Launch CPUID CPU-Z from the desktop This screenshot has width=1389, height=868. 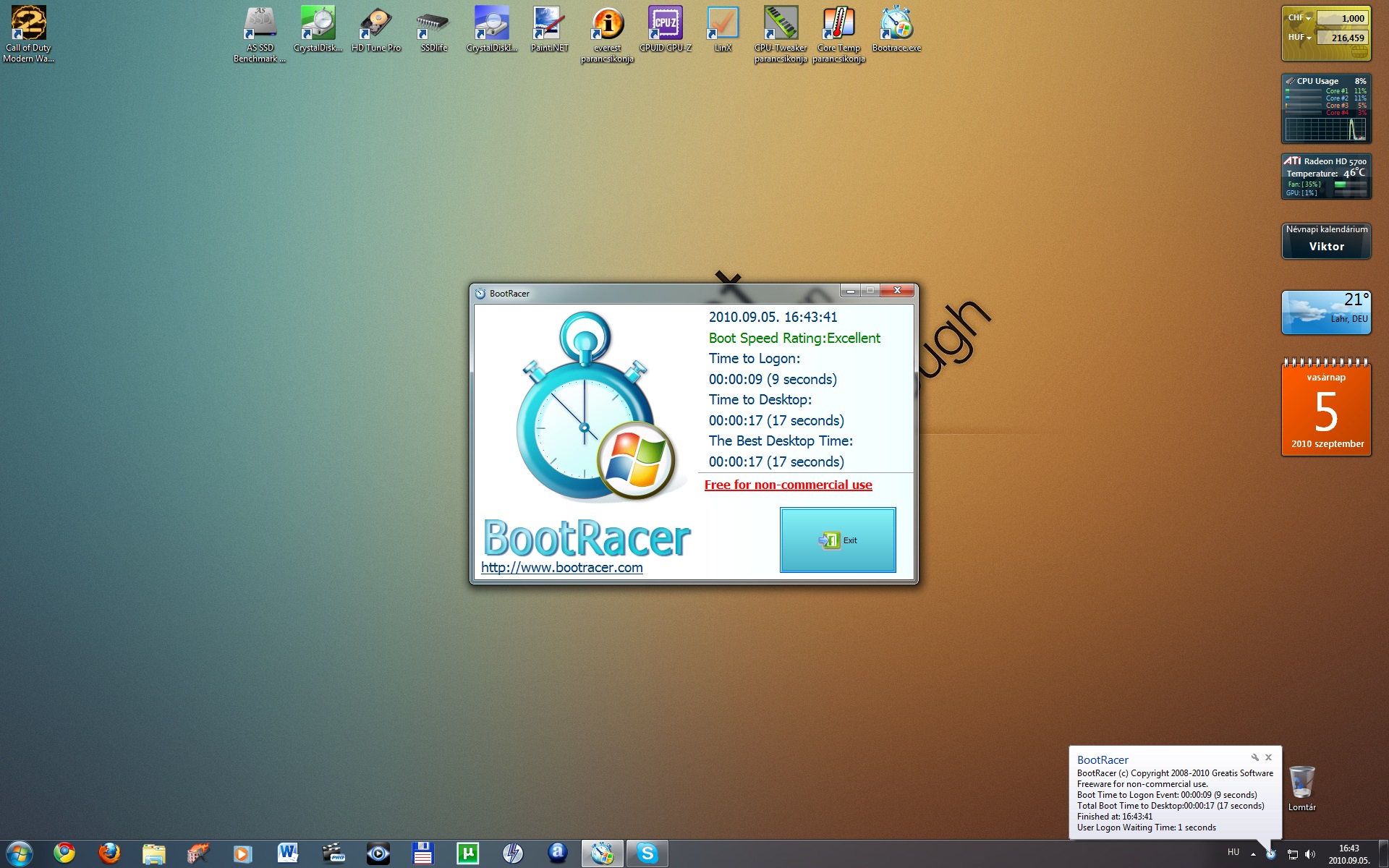click(666, 29)
